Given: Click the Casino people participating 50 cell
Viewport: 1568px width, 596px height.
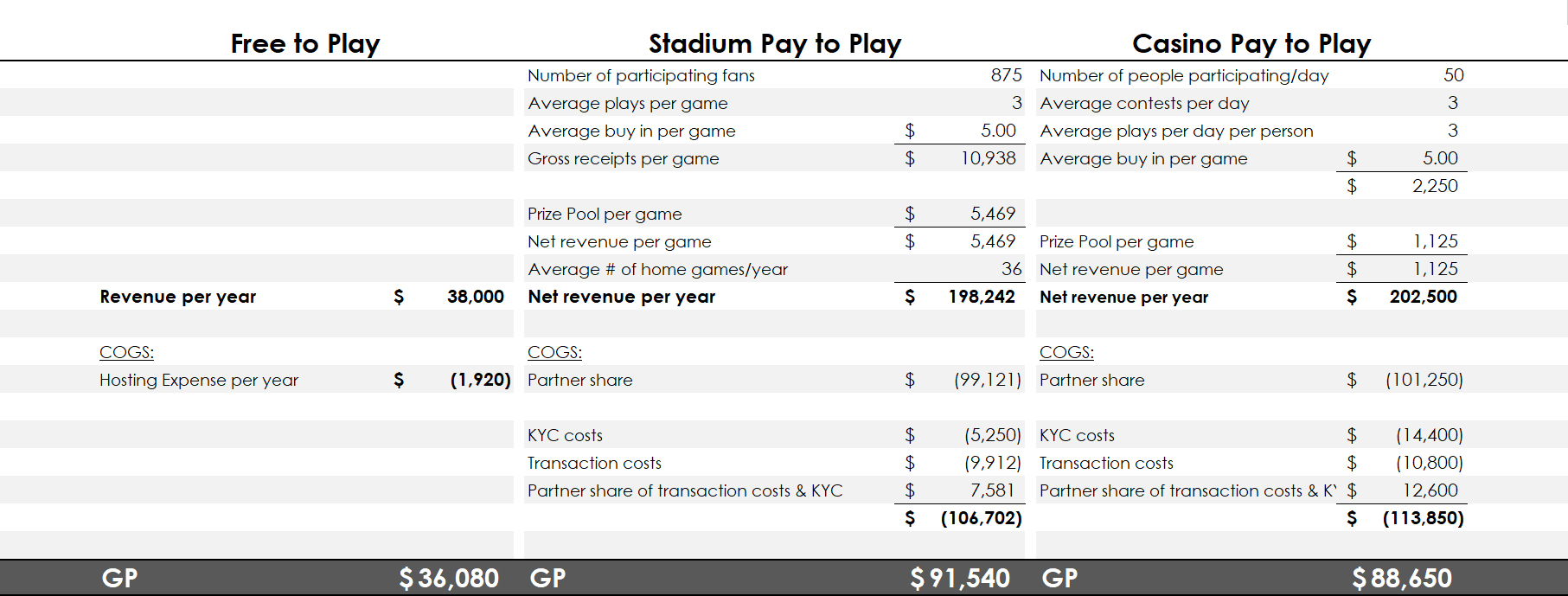Looking at the screenshot, I should tap(1453, 75).
